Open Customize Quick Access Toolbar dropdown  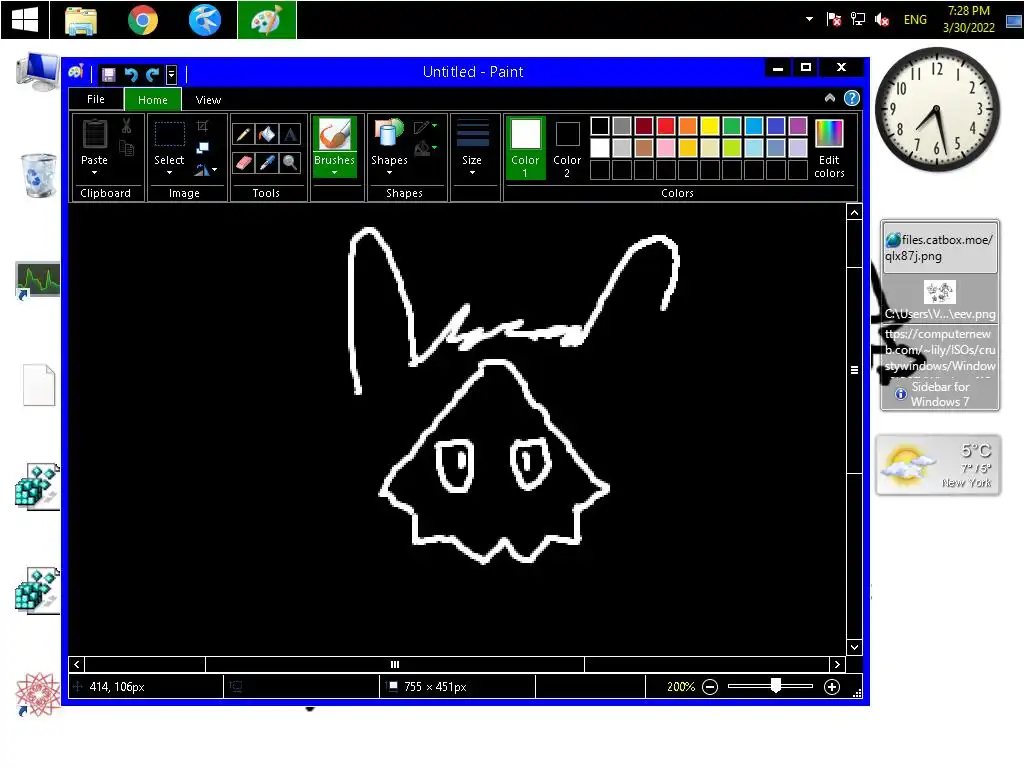[171, 74]
